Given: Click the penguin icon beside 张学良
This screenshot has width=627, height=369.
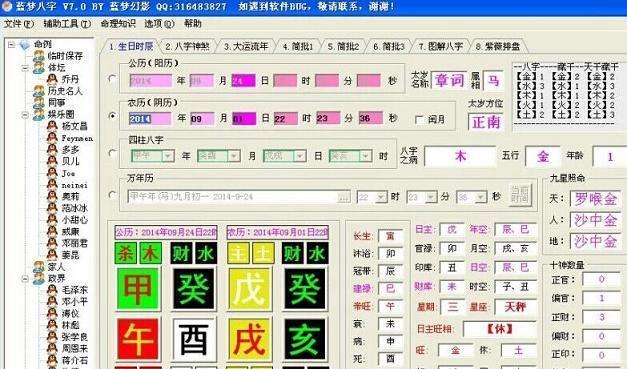Looking at the screenshot, I should coord(52,336).
